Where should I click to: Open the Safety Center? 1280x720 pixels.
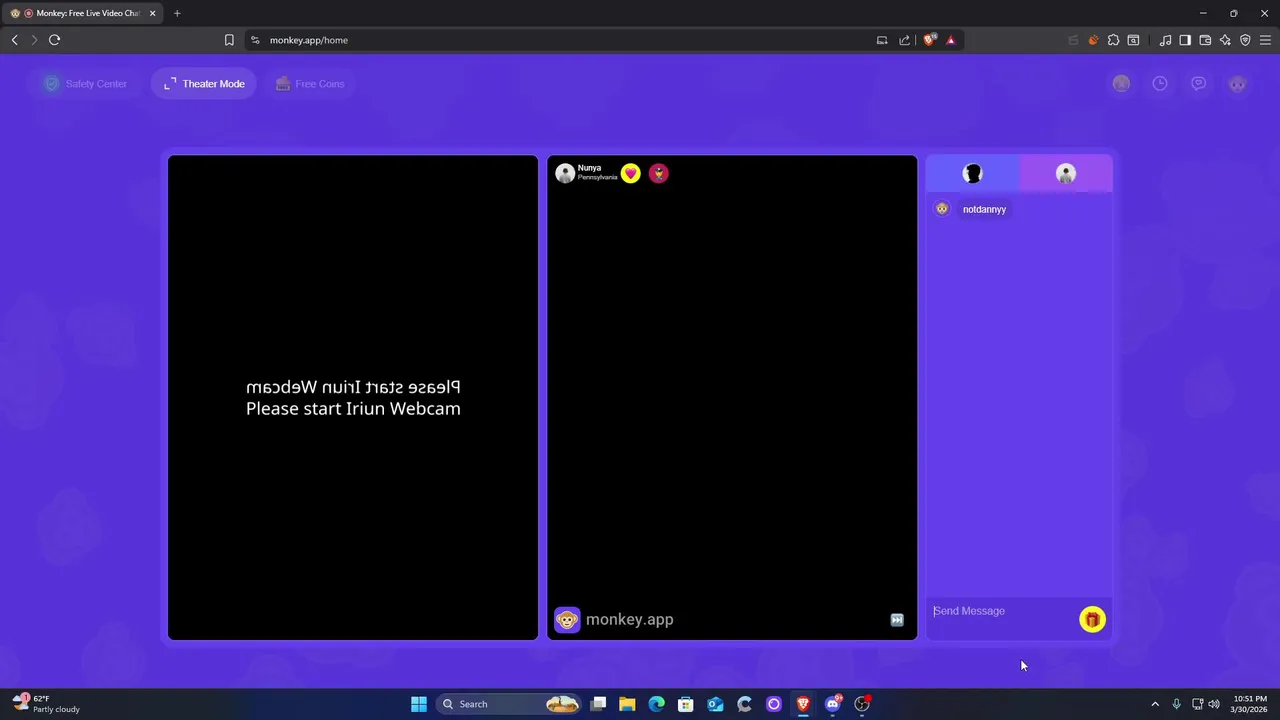click(85, 84)
